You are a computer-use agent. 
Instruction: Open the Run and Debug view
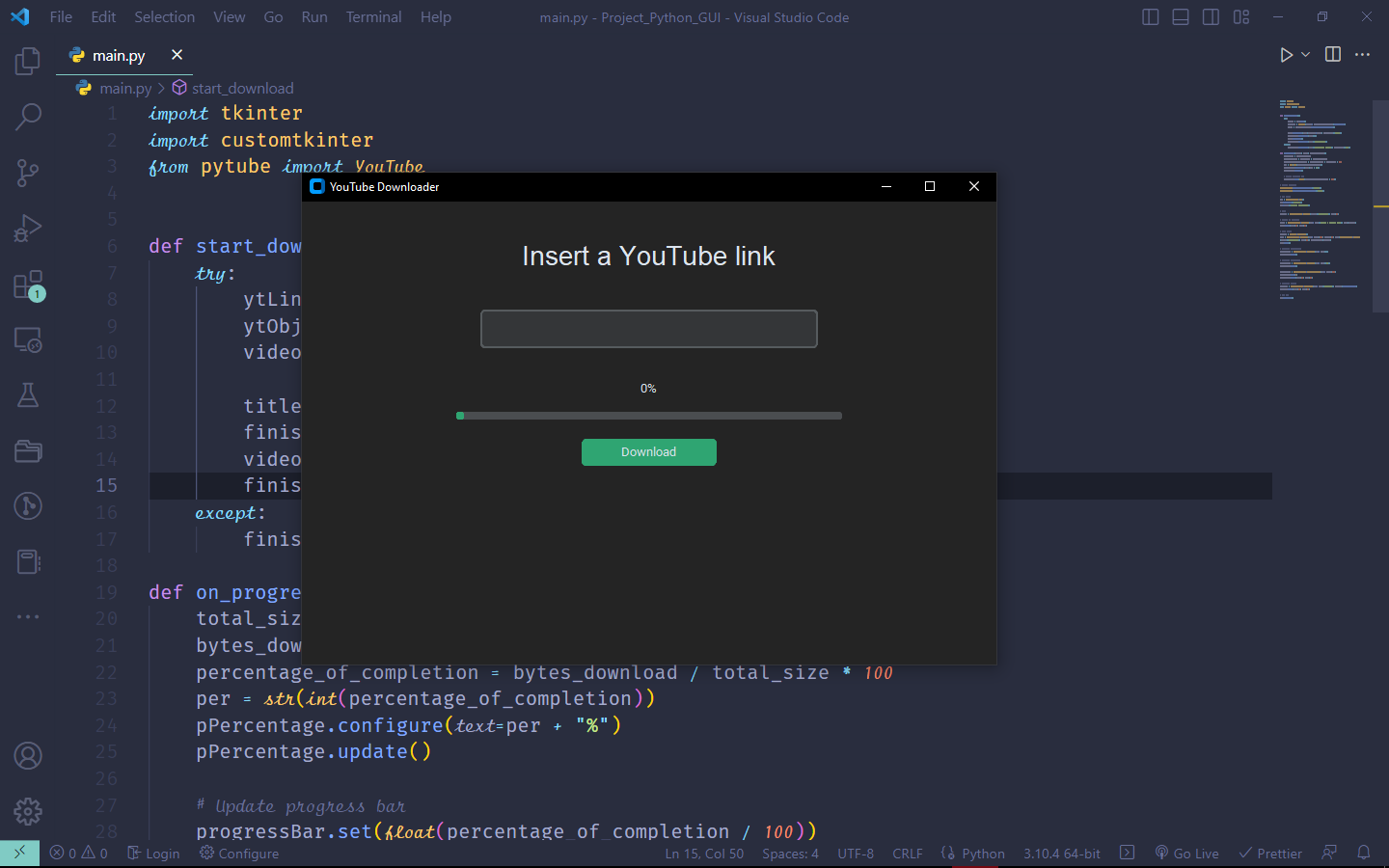point(28,229)
